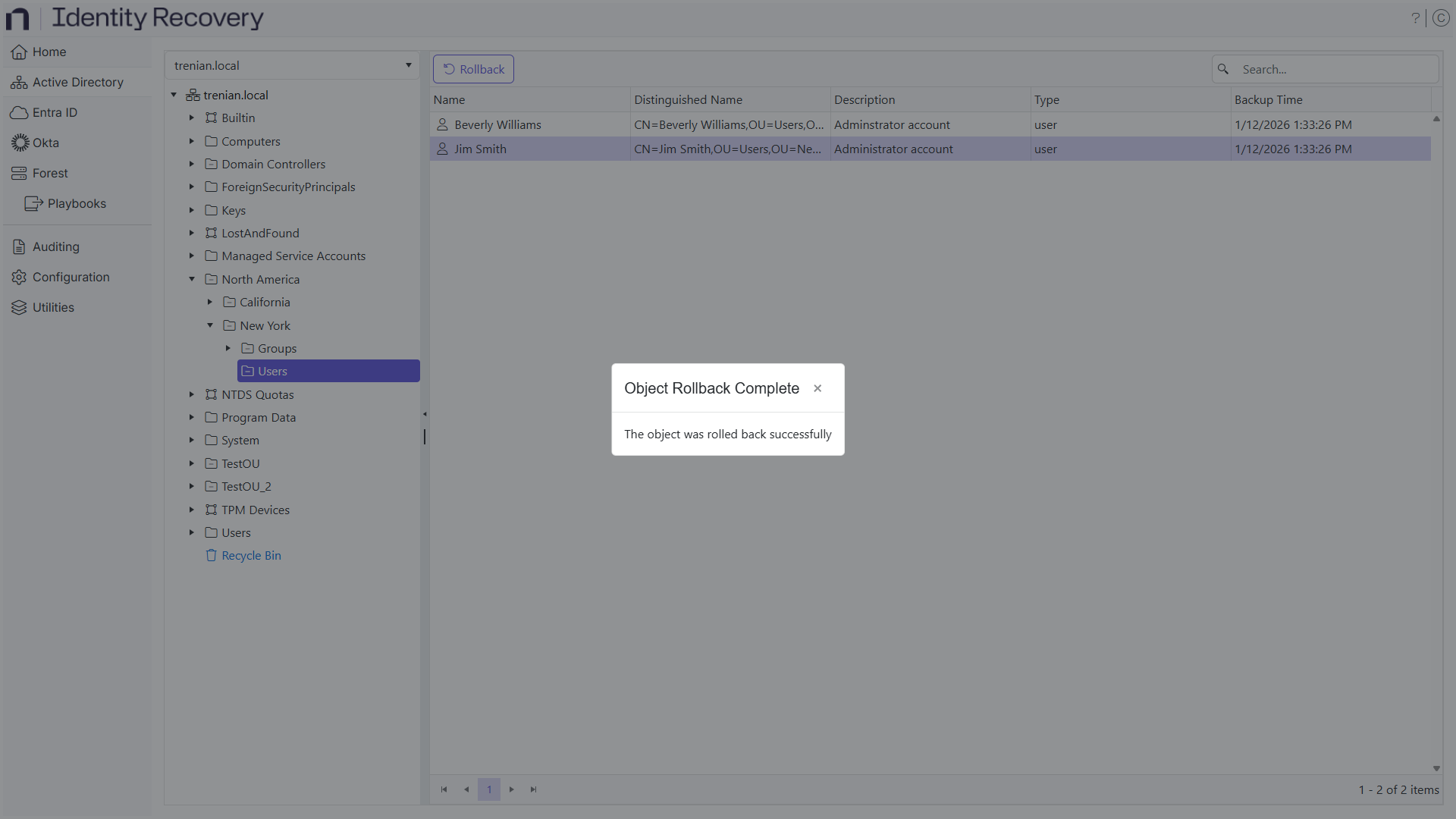Open the Configuration gear icon

[17, 277]
